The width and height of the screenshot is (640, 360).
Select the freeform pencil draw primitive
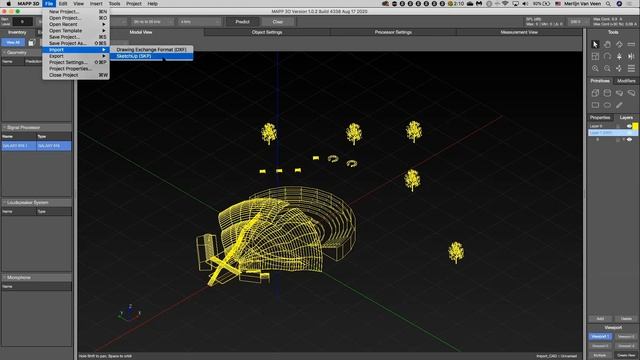click(x=619, y=105)
